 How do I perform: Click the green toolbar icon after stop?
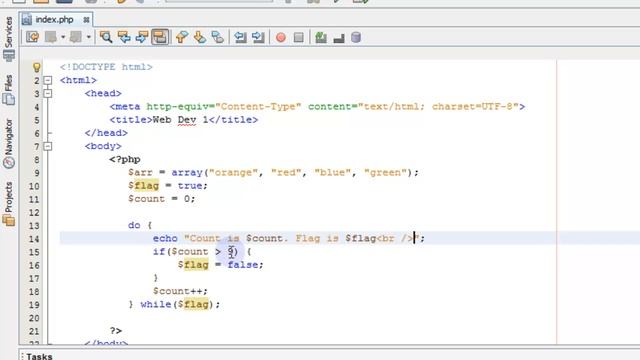click(321, 37)
